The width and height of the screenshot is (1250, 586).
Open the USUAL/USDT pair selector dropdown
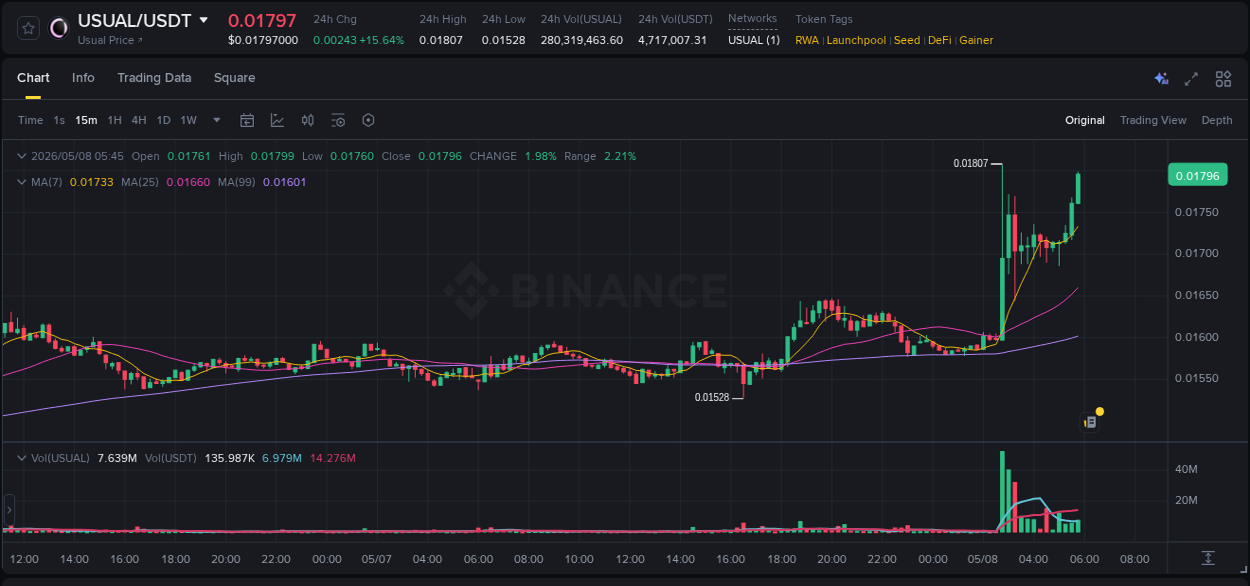204,20
